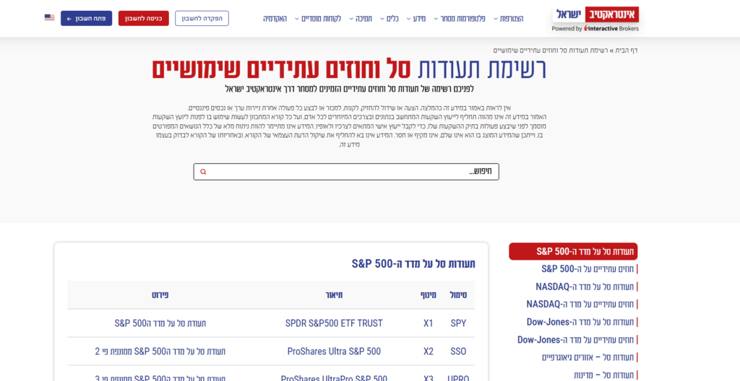This screenshot has width=740, height=381.
Task: Click the main heading רשימת תעודות סל וחוזים עתידיים שימושיים
Action: 349,69
